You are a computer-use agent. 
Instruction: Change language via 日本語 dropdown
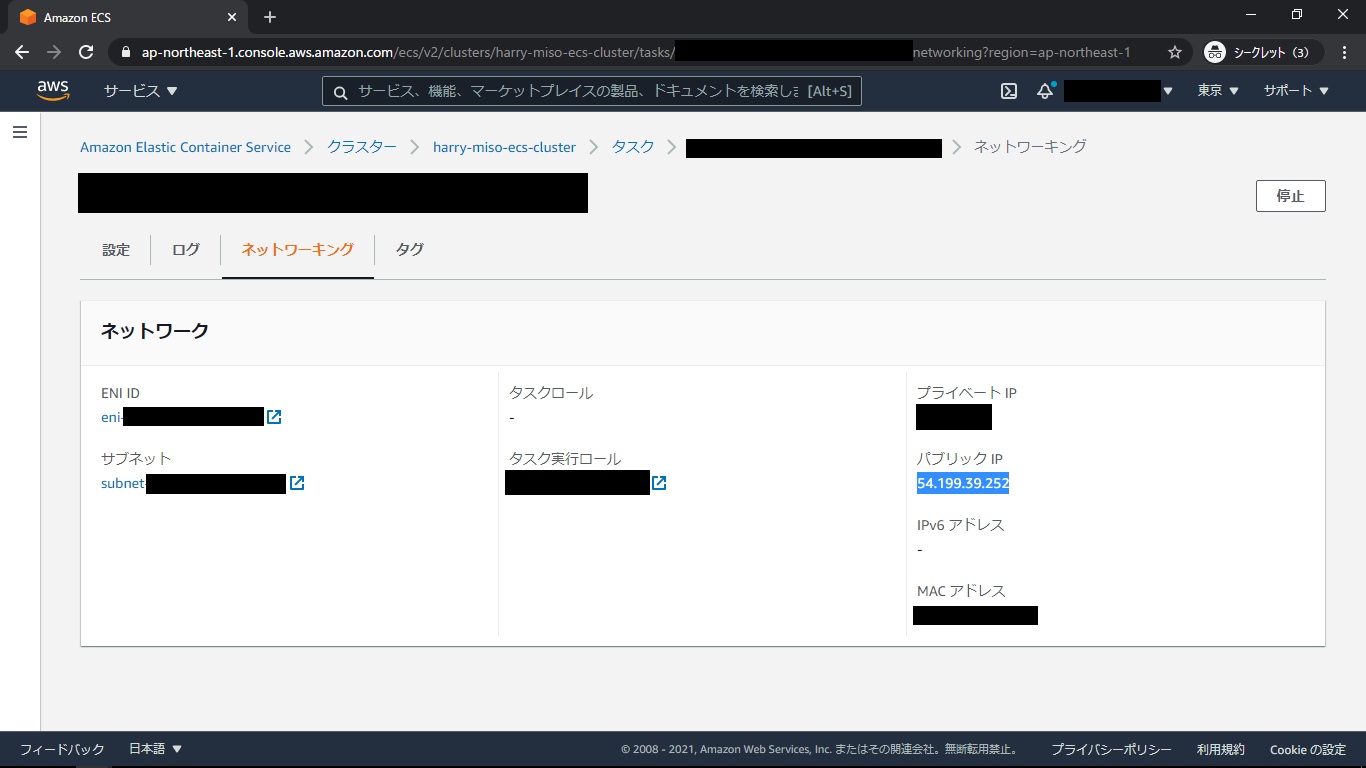[155, 749]
